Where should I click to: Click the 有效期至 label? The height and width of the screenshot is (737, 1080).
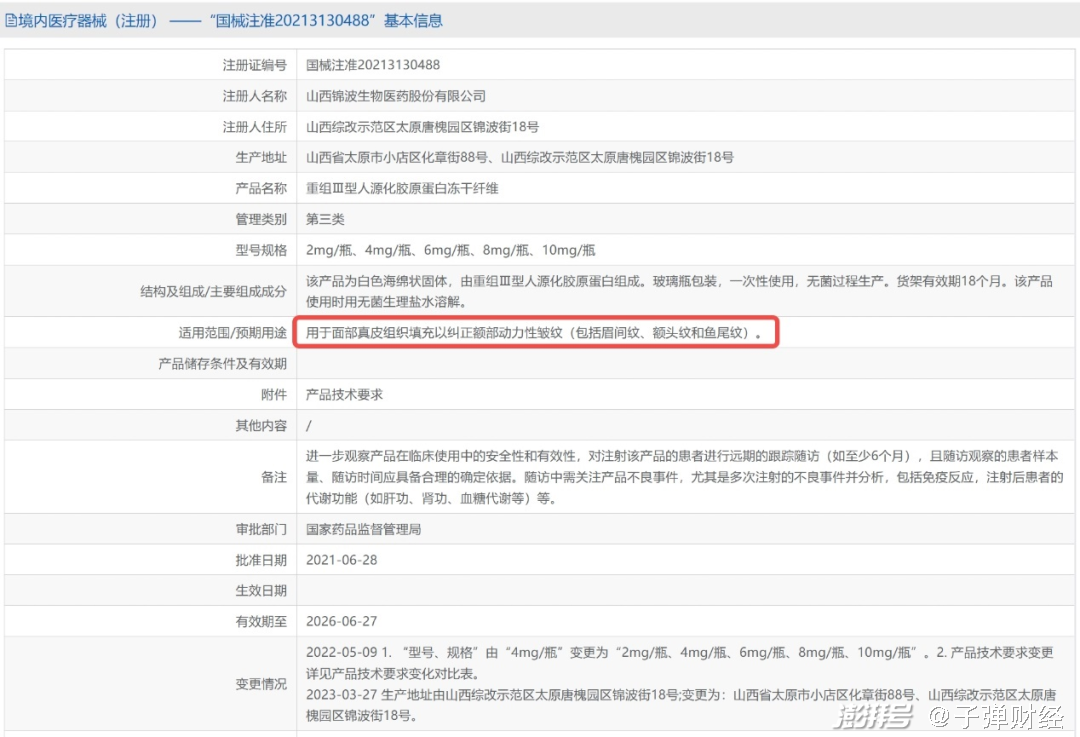[260, 621]
